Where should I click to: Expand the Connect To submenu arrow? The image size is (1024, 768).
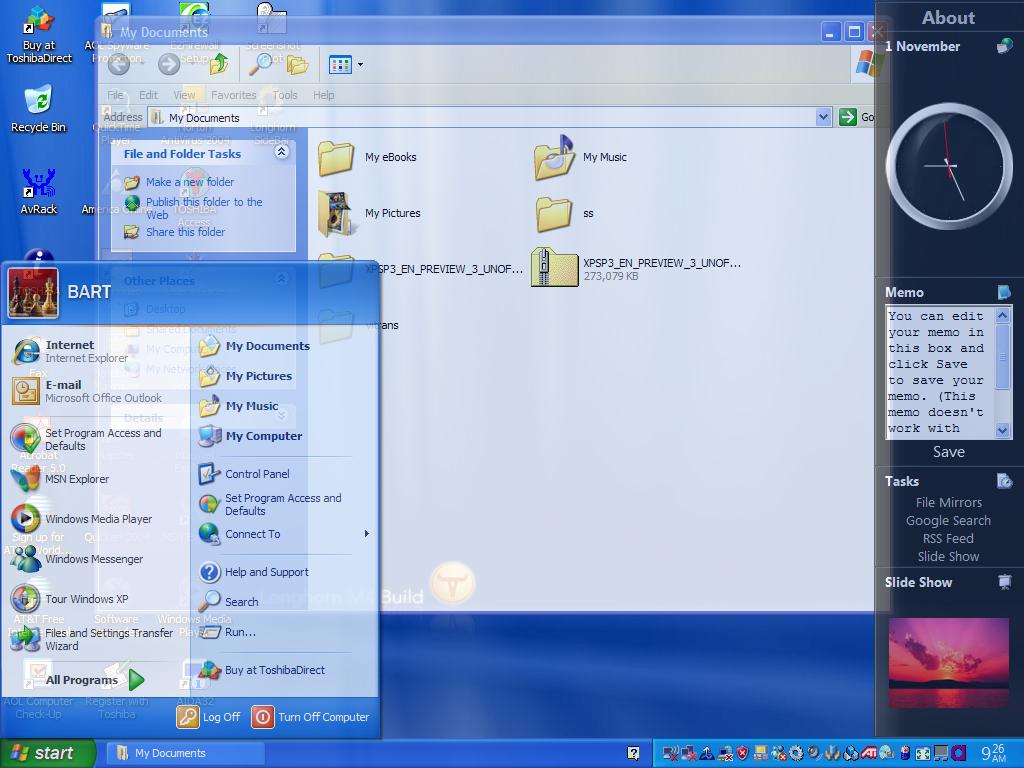coord(366,534)
